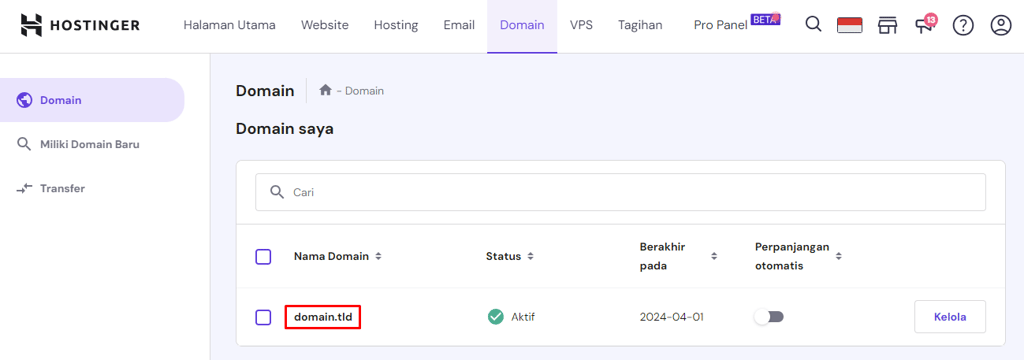
Task: Open the search magnifier in top bar
Action: [813, 25]
